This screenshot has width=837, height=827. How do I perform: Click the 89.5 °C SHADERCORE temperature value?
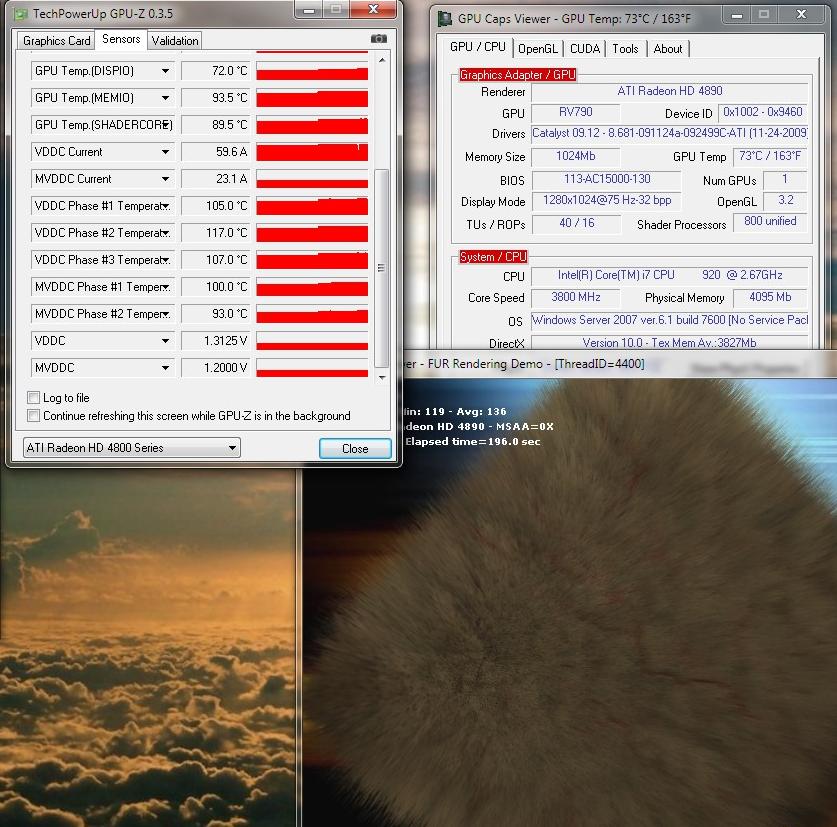click(216, 124)
